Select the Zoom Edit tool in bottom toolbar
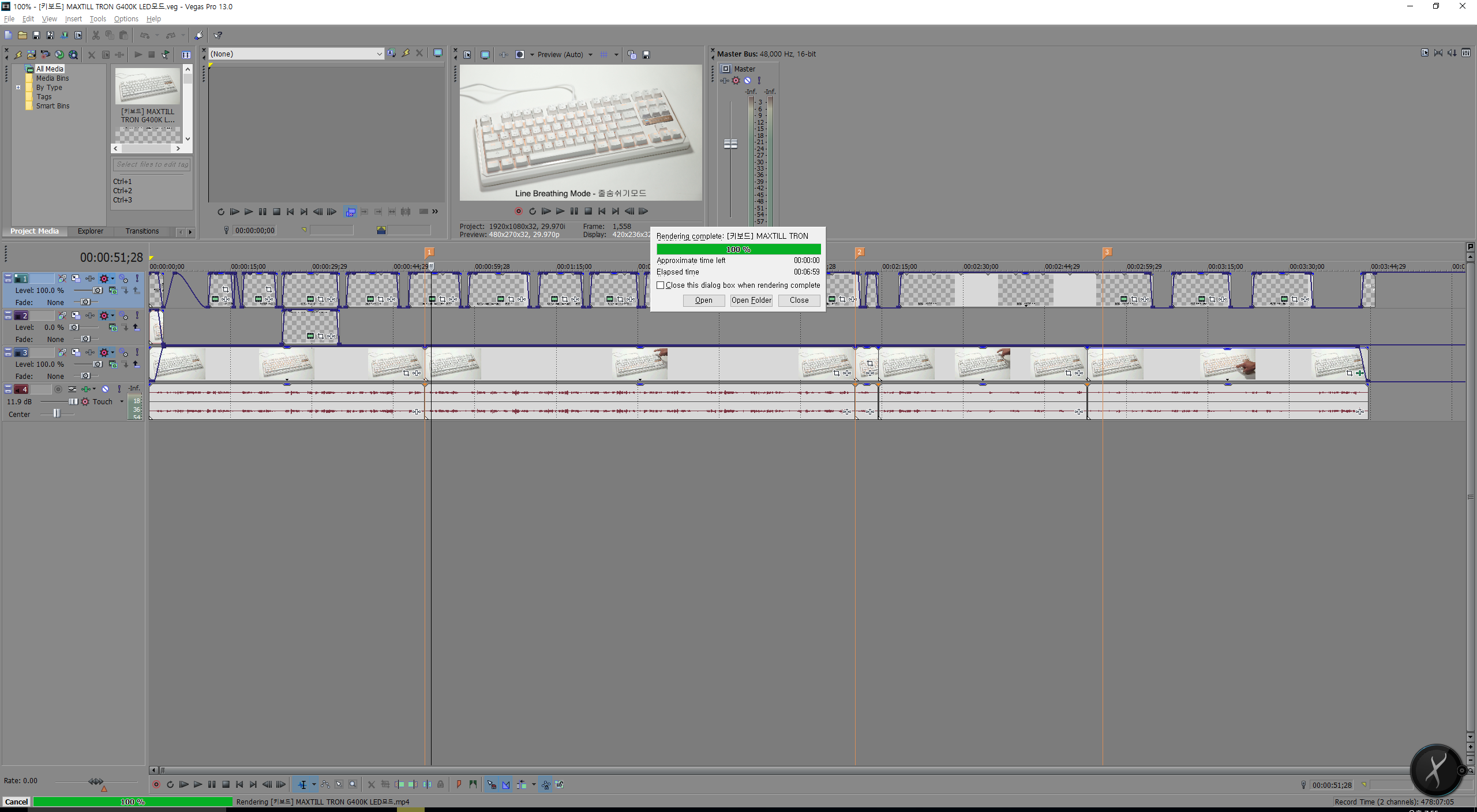 (x=353, y=784)
